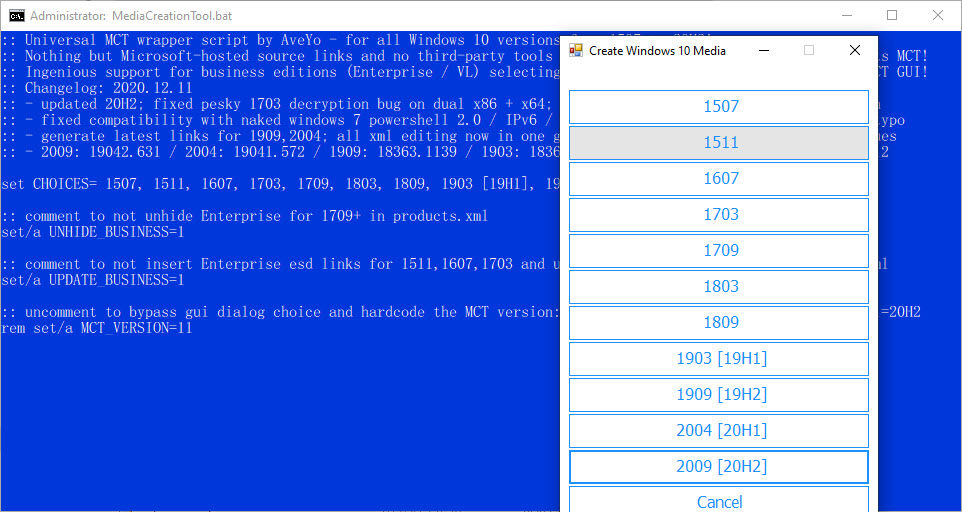Click the 'comment to not insert Enterprise esd' line
This screenshot has height=512, width=962.
[281, 264]
